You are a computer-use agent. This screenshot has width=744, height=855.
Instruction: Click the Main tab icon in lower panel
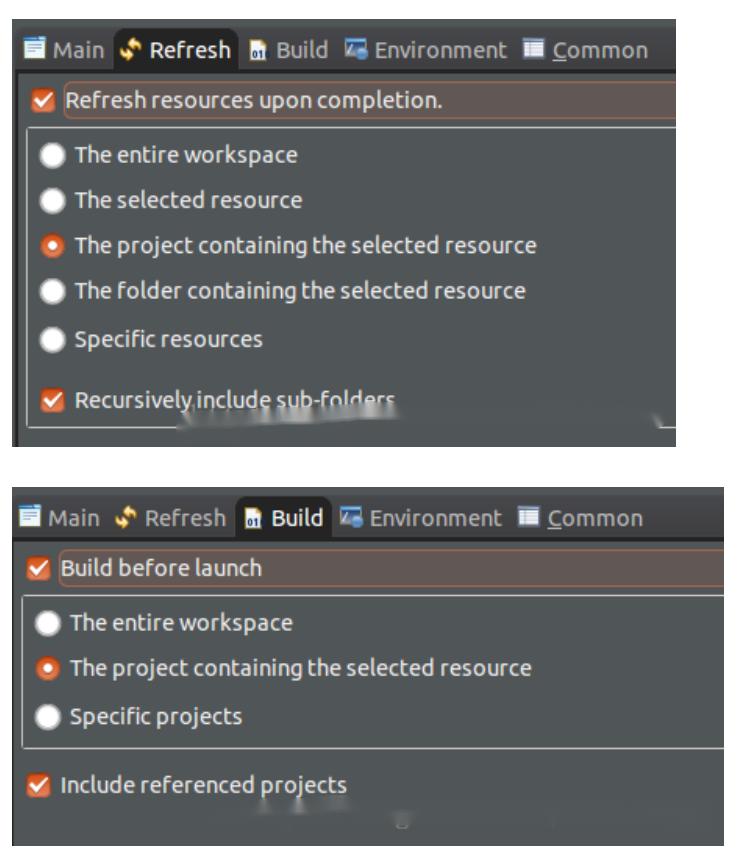click(x=31, y=517)
